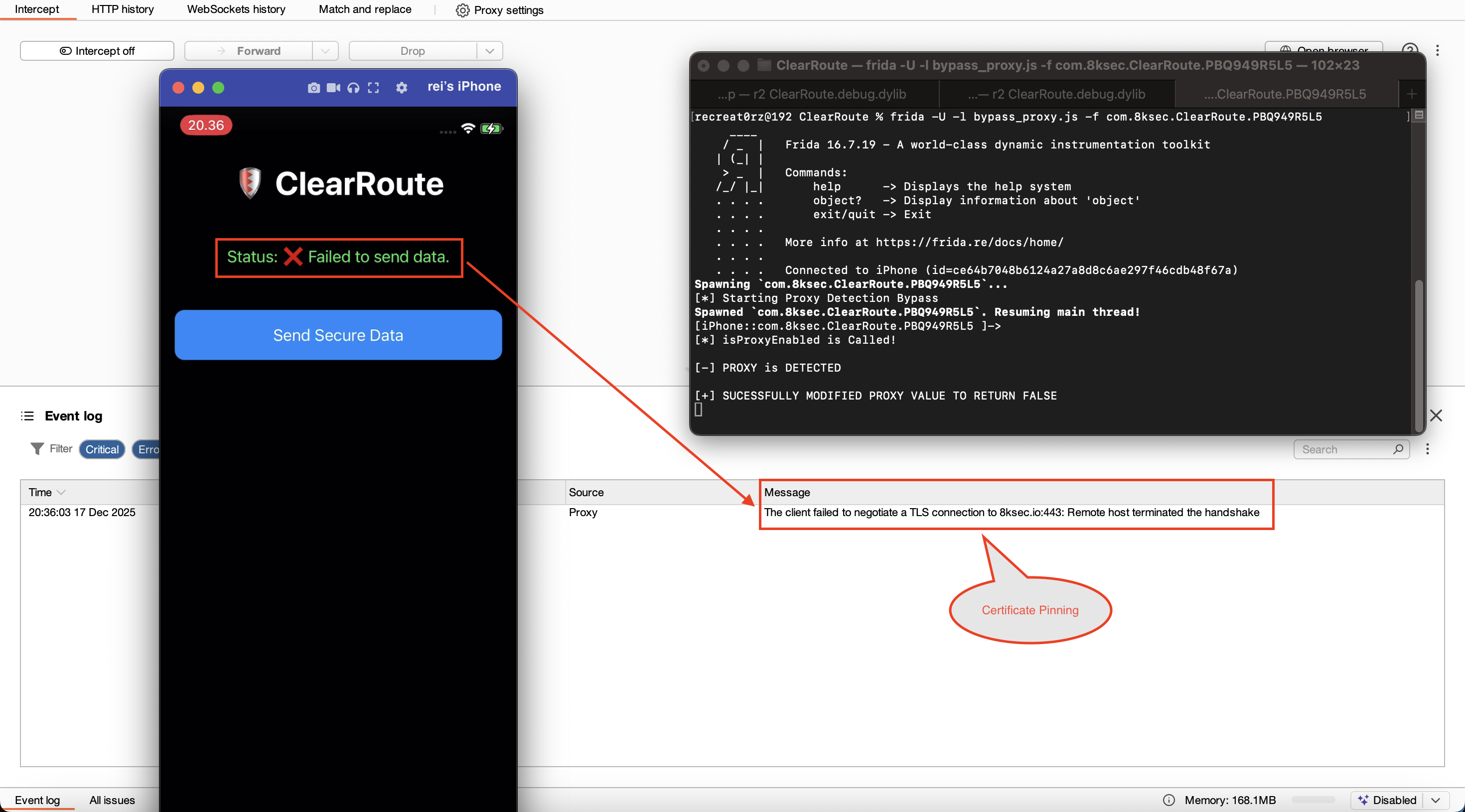Toggle the Intercept off button
The height and width of the screenshot is (812, 1465).
click(x=97, y=51)
